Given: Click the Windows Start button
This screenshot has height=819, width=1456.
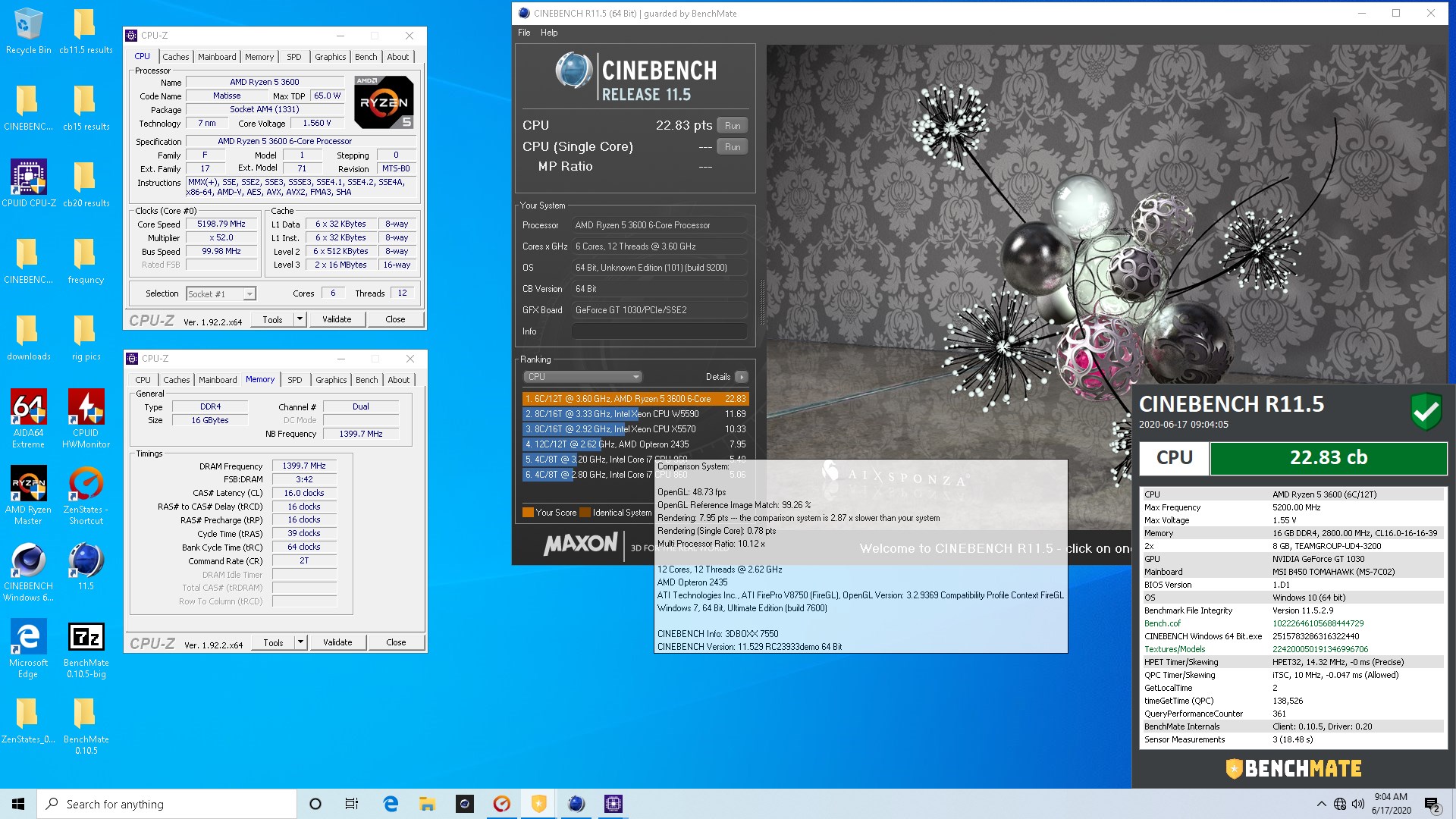Looking at the screenshot, I should (18, 804).
